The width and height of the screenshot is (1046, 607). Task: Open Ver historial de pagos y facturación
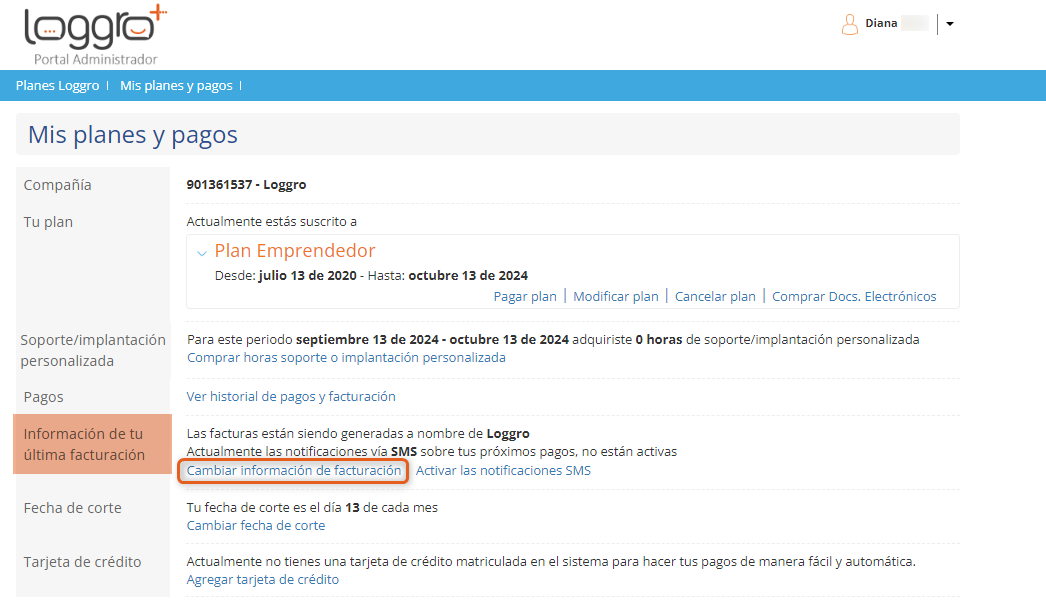pyautogui.click(x=291, y=396)
